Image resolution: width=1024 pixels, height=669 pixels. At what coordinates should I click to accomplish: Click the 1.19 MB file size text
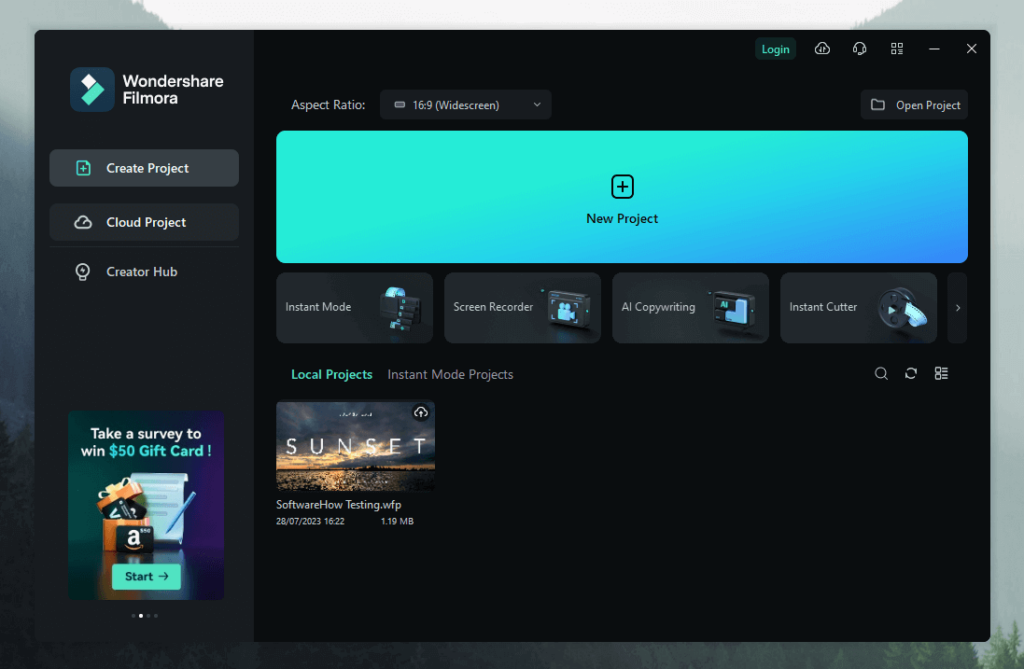[x=397, y=521]
